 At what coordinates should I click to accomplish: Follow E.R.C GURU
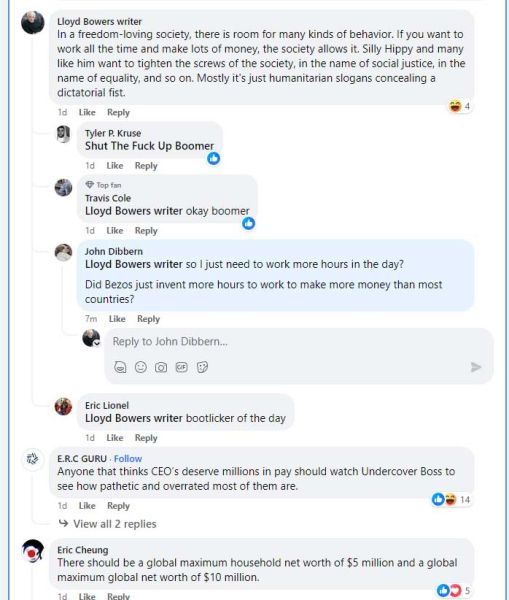[x=128, y=458]
